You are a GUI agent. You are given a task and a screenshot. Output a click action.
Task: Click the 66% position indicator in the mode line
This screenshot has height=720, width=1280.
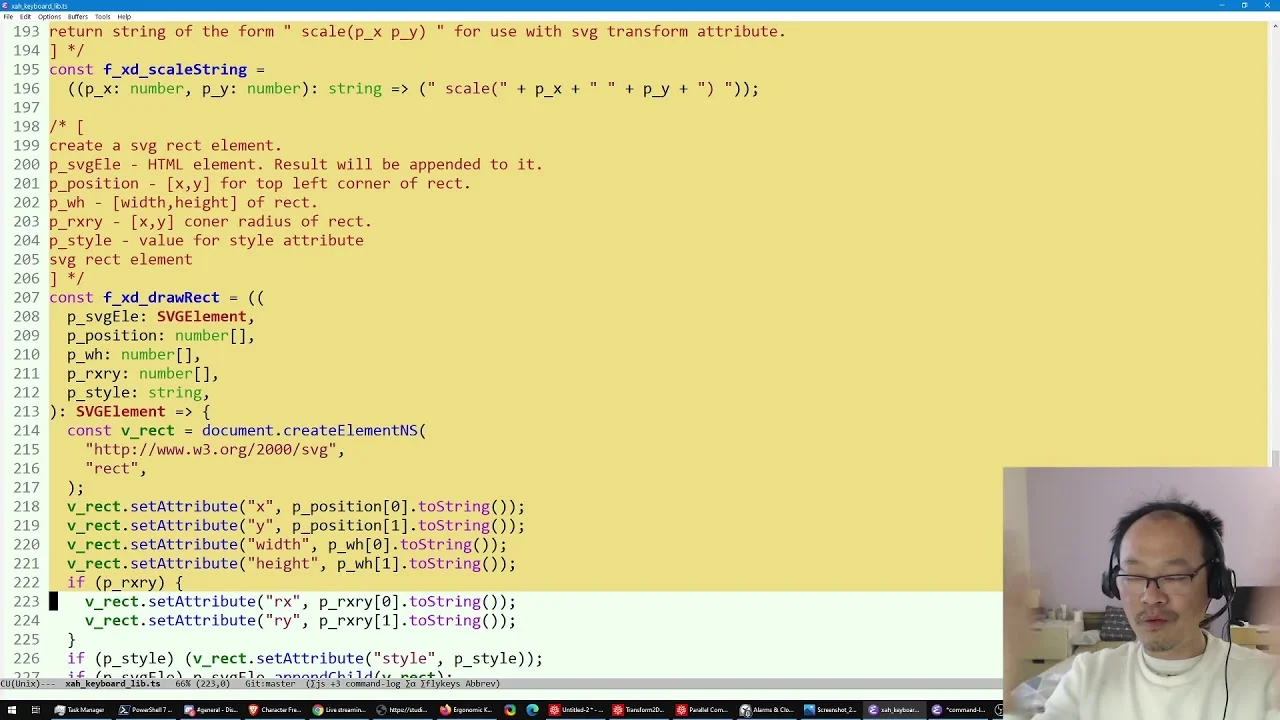coord(183,684)
